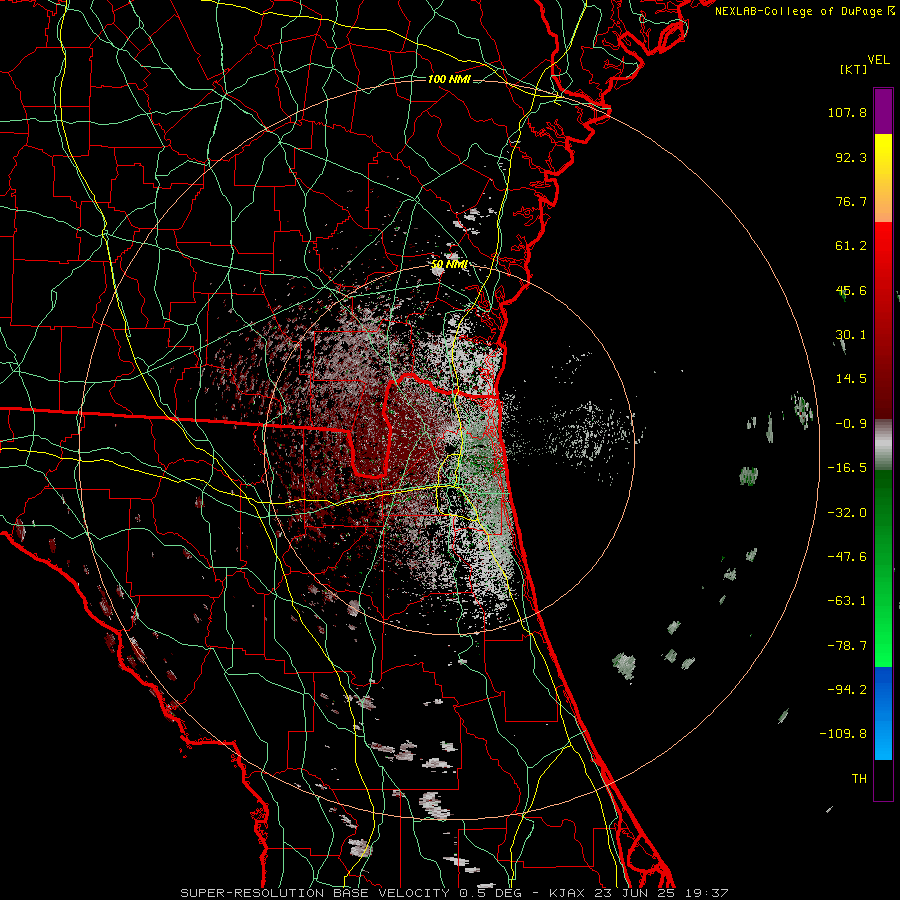This screenshot has height=900, width=900.
Task: Select the 61.2 legend value
Action: pyautogui.click(x=851, y=246)
